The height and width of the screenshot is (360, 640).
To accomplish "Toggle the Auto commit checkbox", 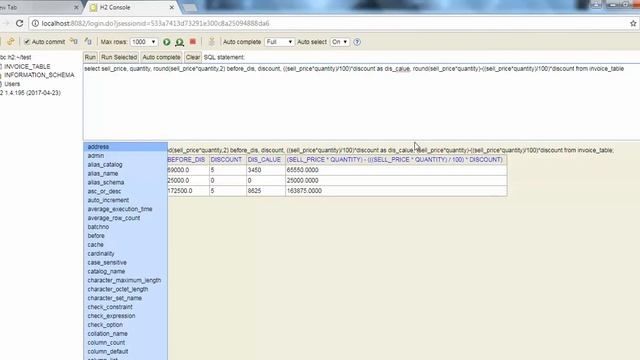I will point(27,42).
